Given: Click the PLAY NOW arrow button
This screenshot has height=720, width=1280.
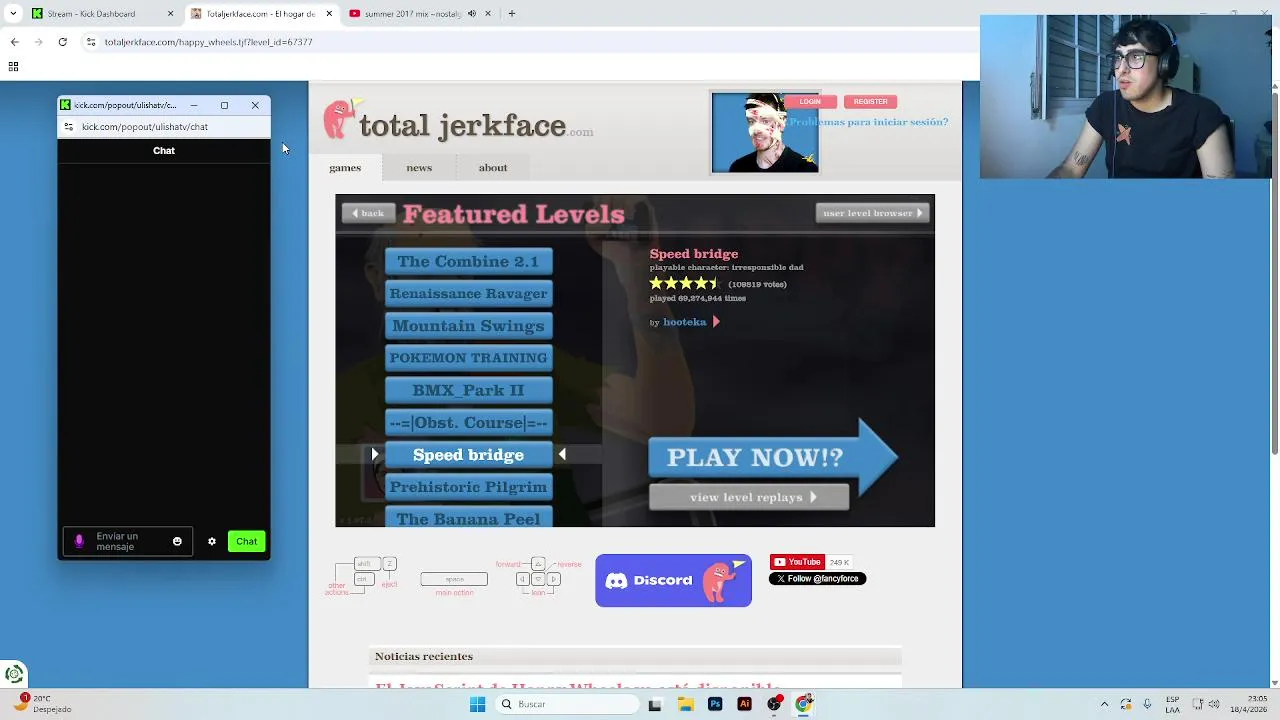Looking at the screenshot, I should [x=773, y=457].
